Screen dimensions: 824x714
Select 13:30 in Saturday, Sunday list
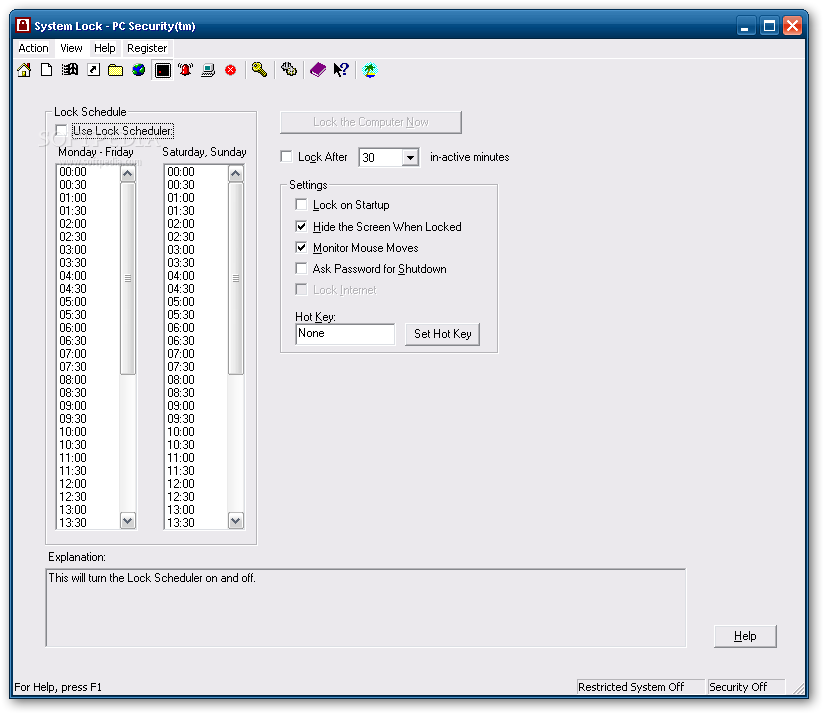(197, 523)
